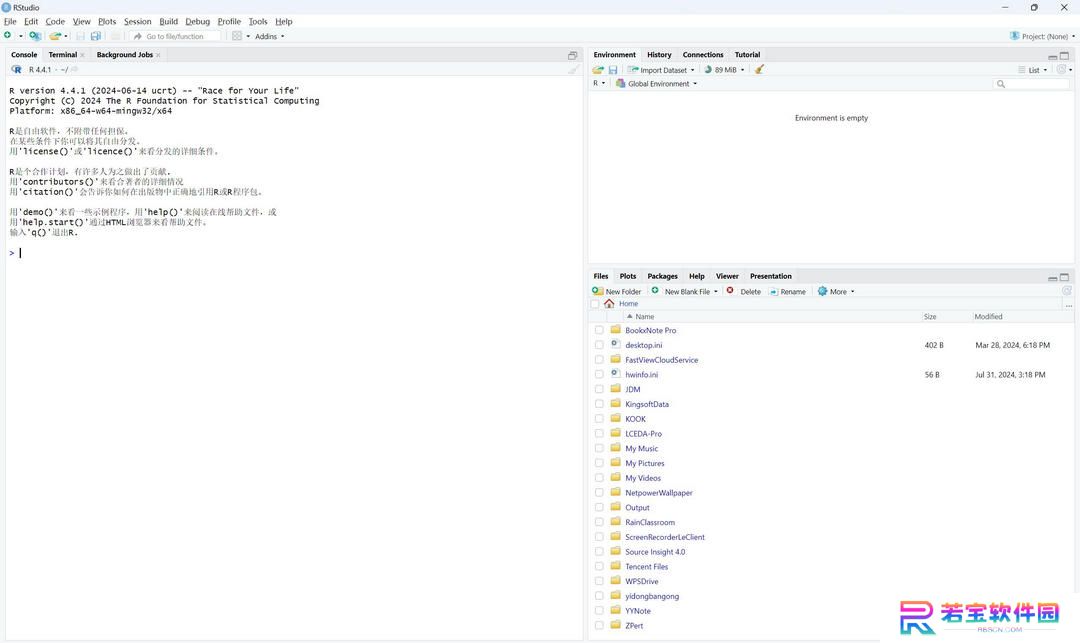
Task: Maximize the console pane via restore icon
Action: point(572,55)
